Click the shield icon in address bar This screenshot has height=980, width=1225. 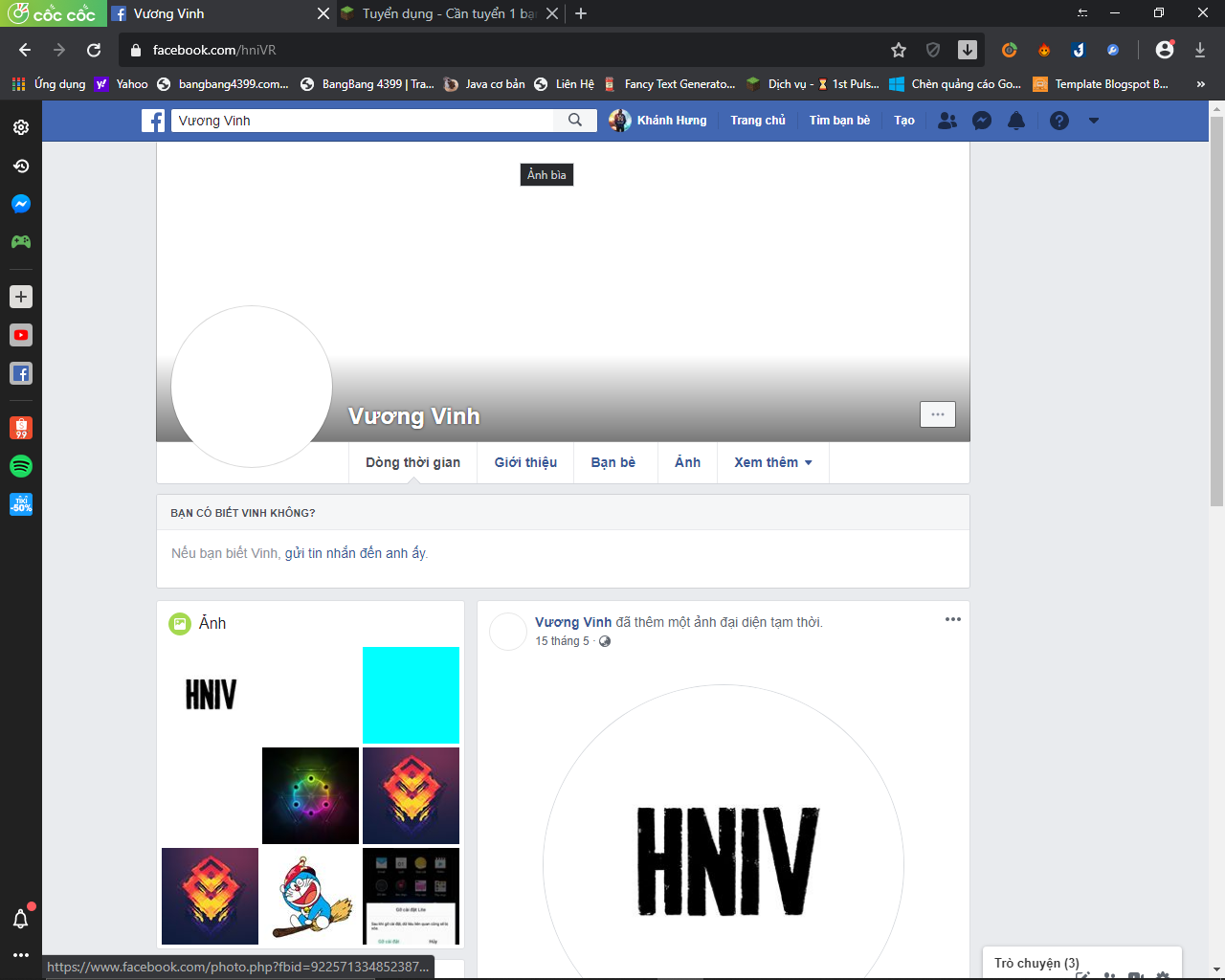point(933,50)
